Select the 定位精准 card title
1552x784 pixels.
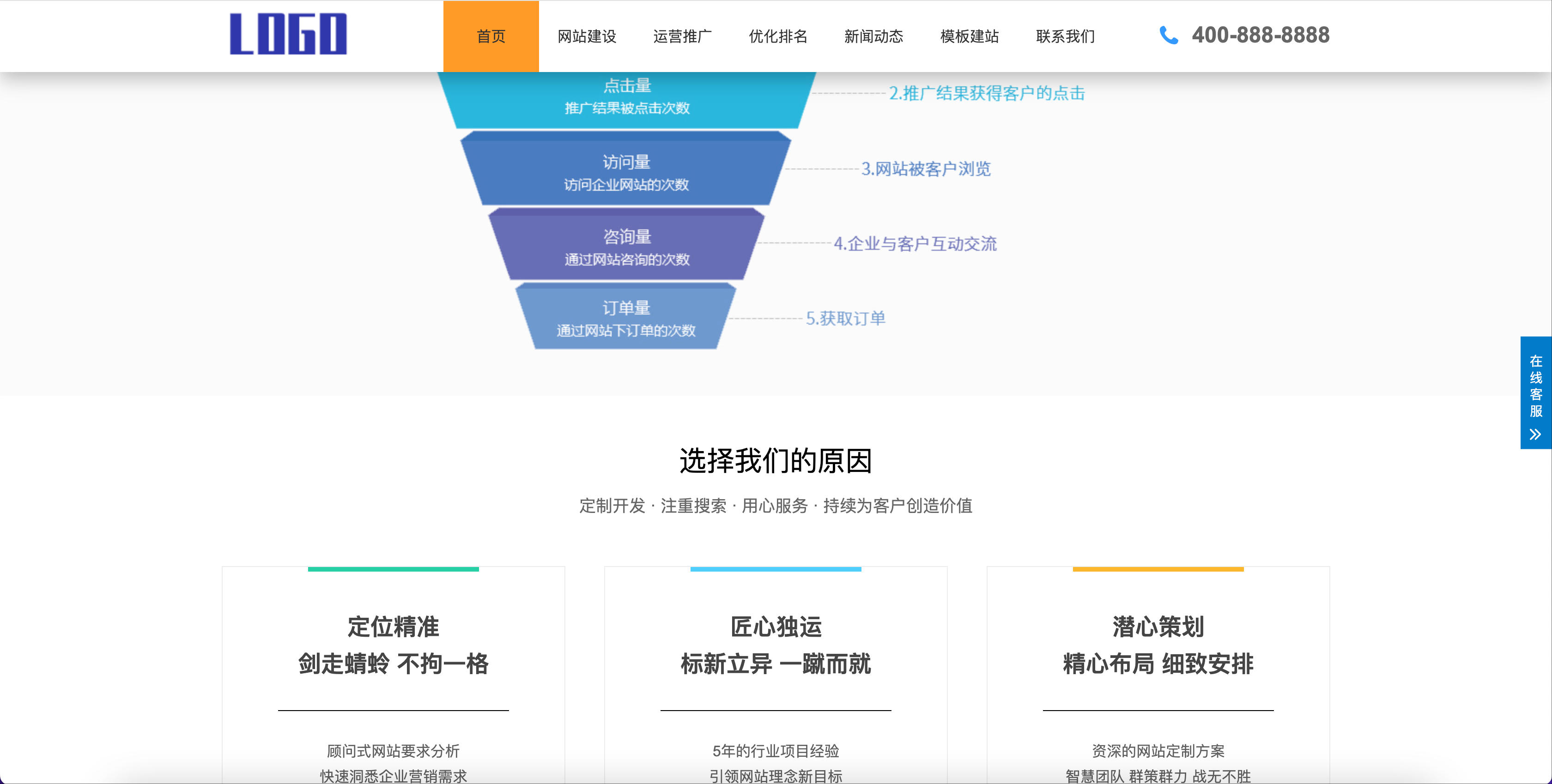[394, 627]
